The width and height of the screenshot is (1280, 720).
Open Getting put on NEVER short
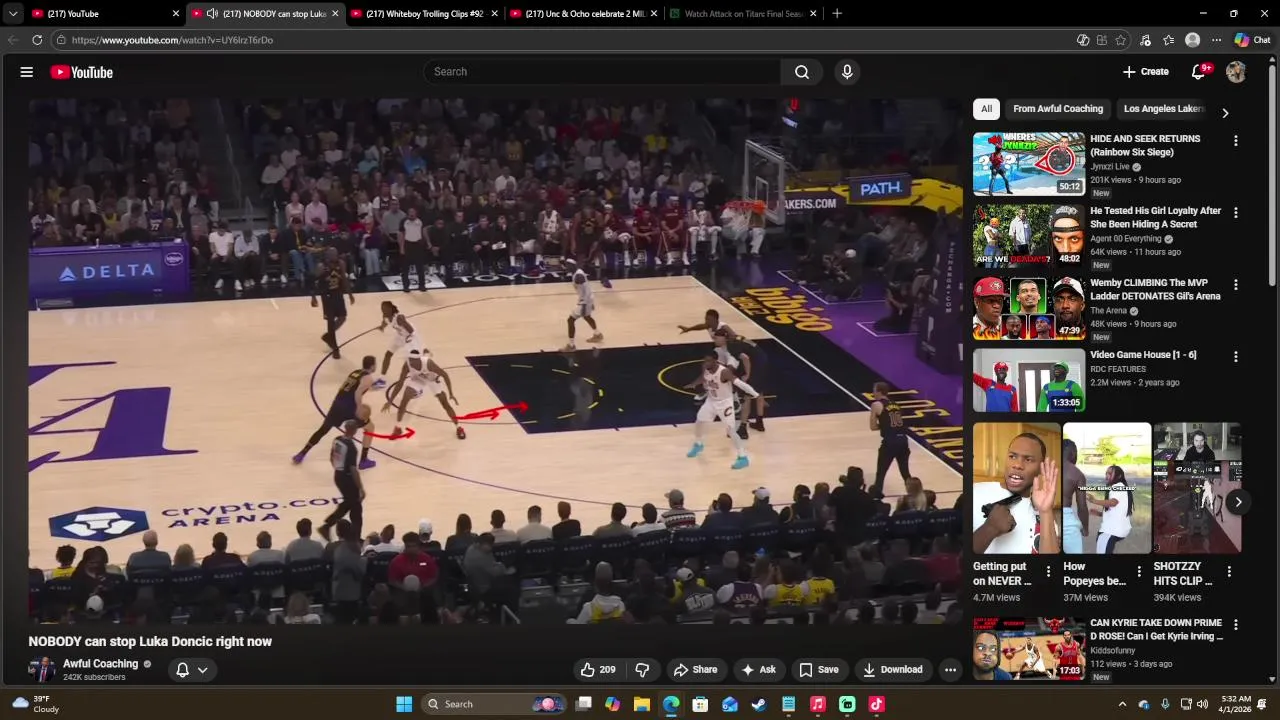pos(1016,488)
